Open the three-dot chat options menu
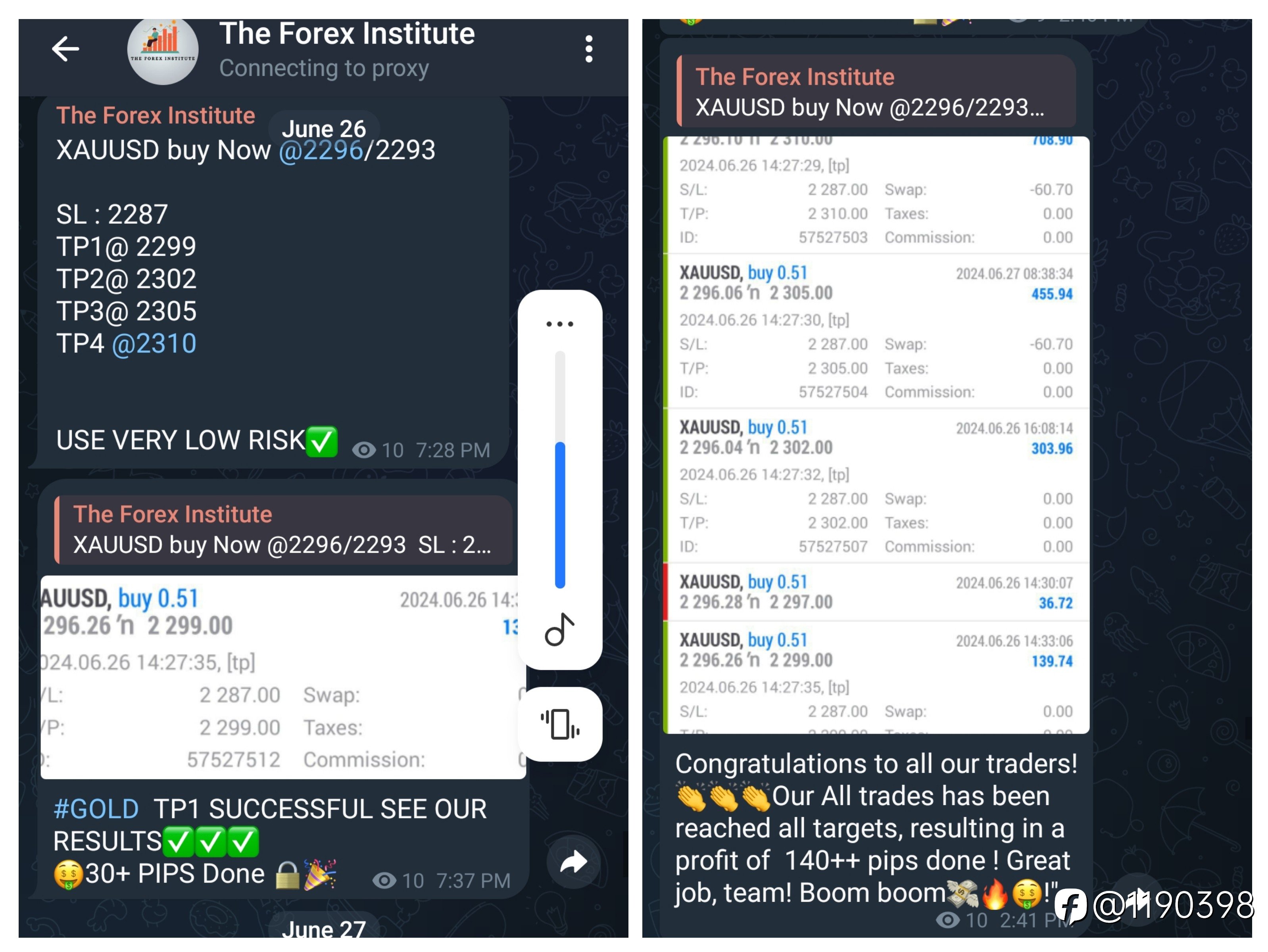This screenshot has height=952, width=1268. (x=589, y=49)
